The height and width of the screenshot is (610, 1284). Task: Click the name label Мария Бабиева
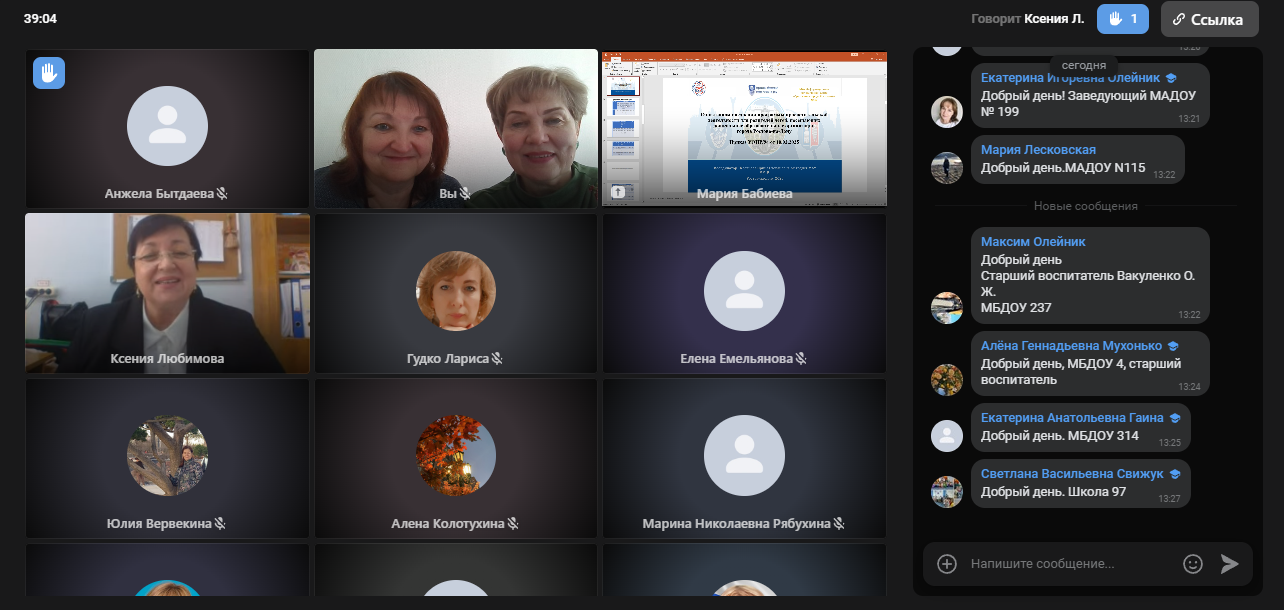click(x=744, y=194)
